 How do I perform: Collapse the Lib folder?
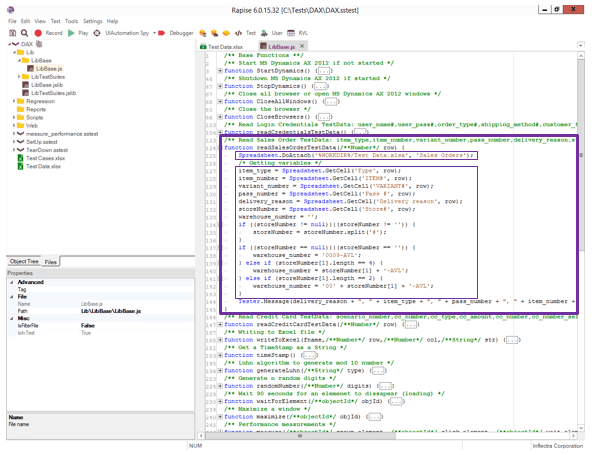coord(14,52)
